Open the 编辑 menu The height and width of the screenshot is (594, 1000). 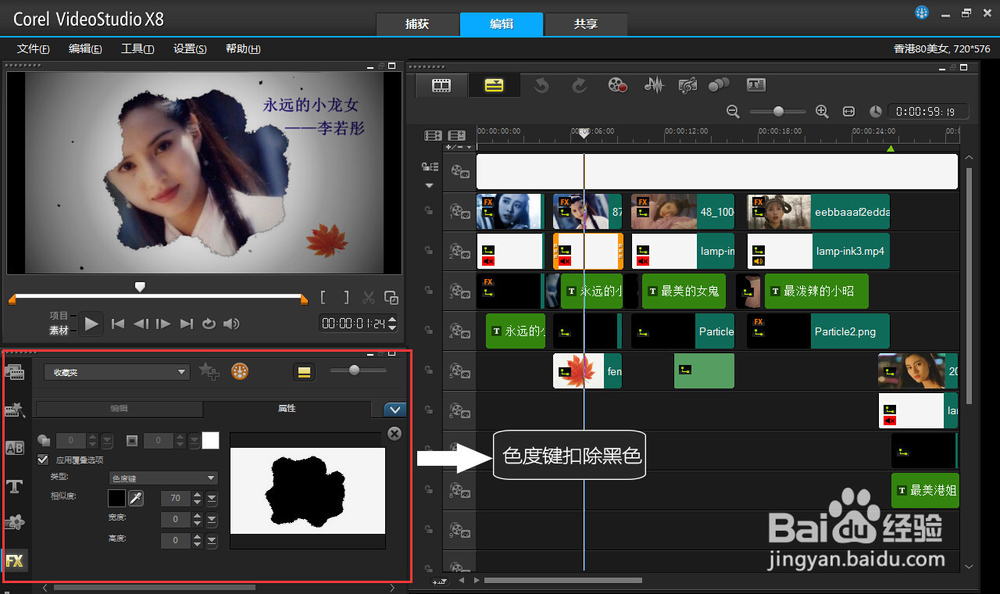85,49
